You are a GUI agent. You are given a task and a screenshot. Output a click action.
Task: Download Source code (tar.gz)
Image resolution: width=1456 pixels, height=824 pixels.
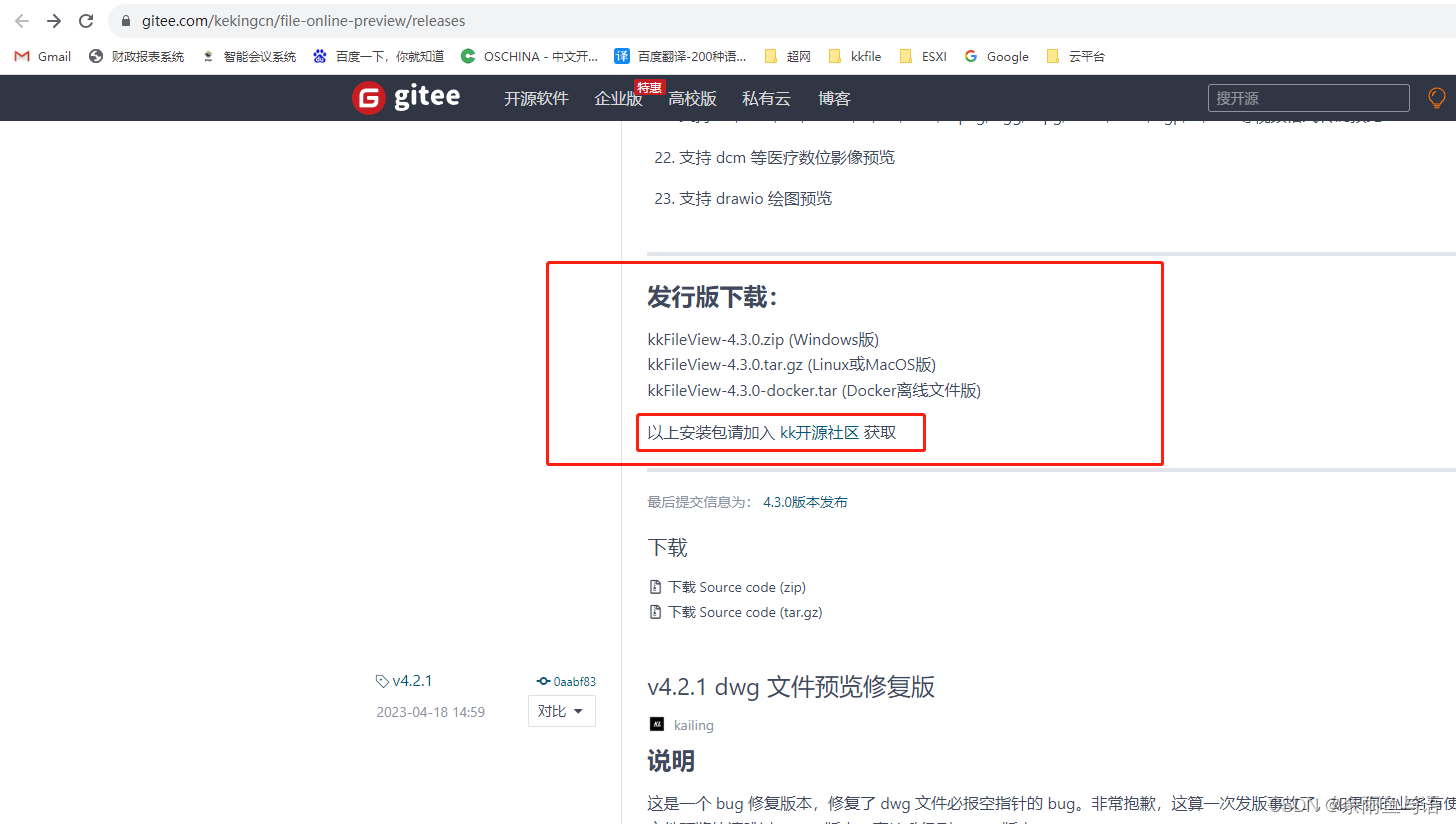pyautogui.click(x=745, y=612)
